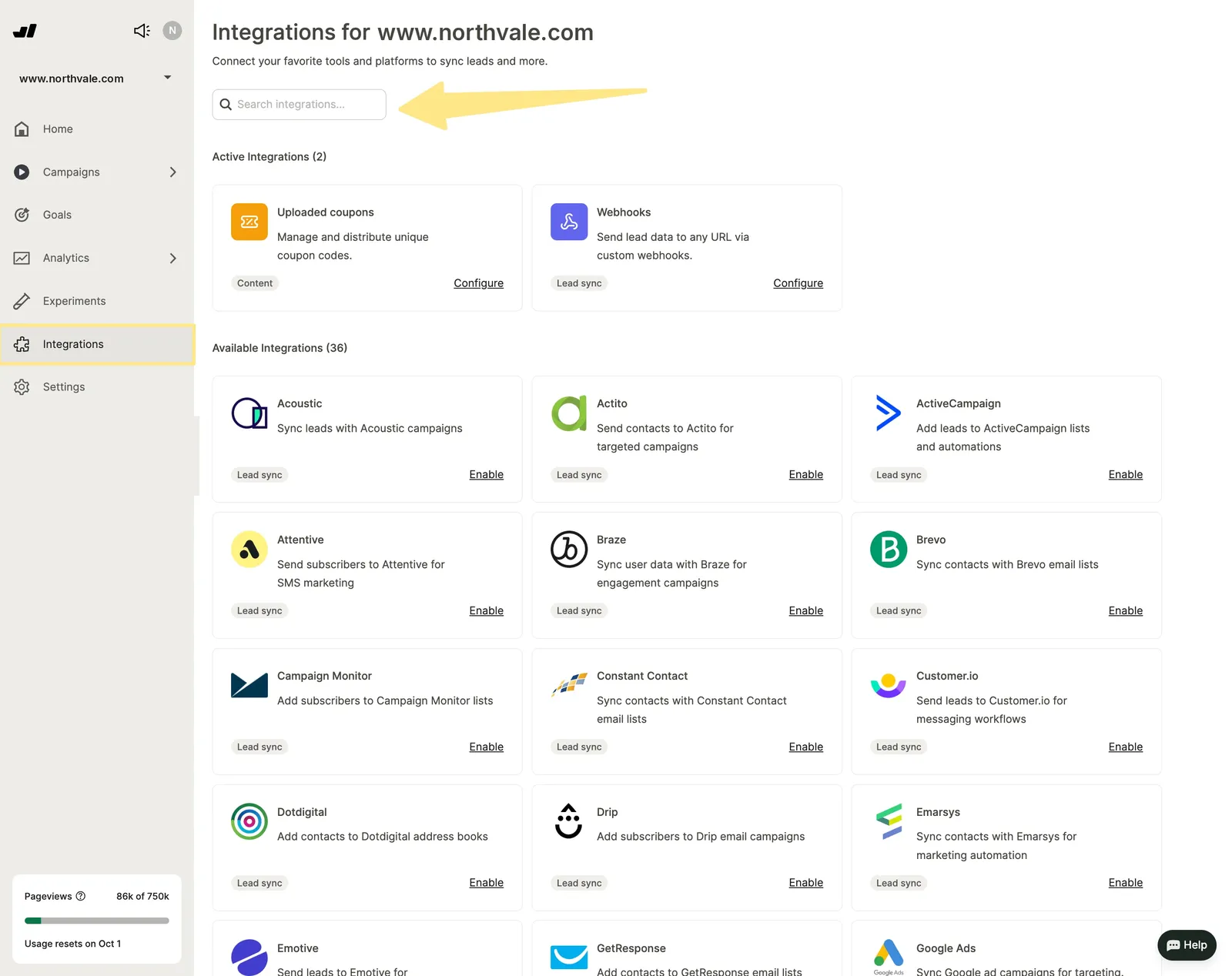The height and width of the screenshot is (976, 1232).
Task: Click the Webhooks purple icon
Action: click(569, 222)
